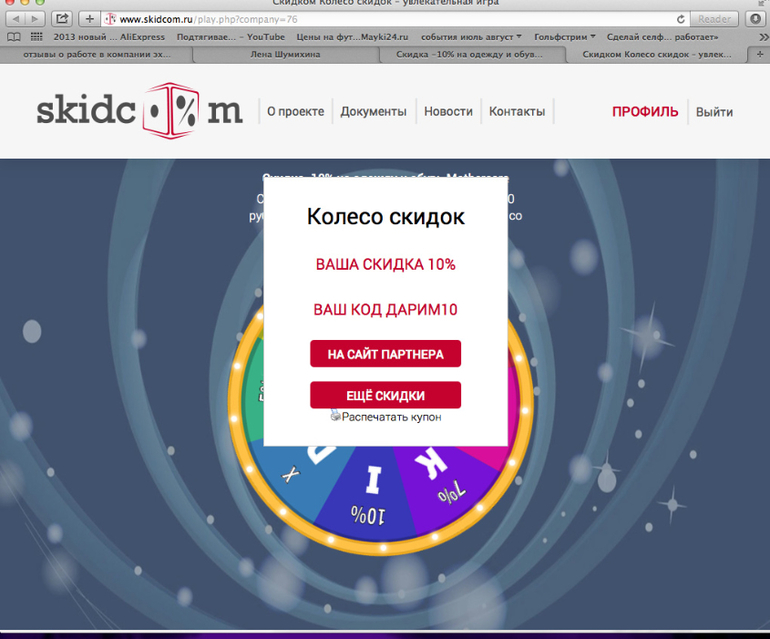Click the address bar URL field
Screen dimensions: 770x639
point(400,19)
